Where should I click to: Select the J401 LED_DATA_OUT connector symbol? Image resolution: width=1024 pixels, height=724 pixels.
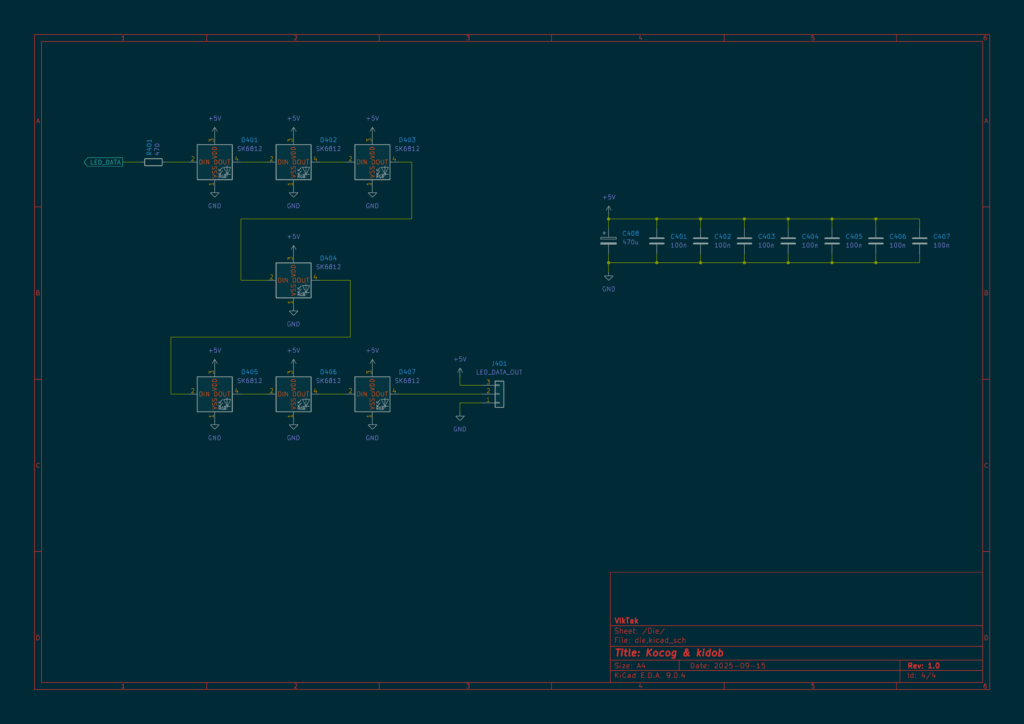coord(498,394)
